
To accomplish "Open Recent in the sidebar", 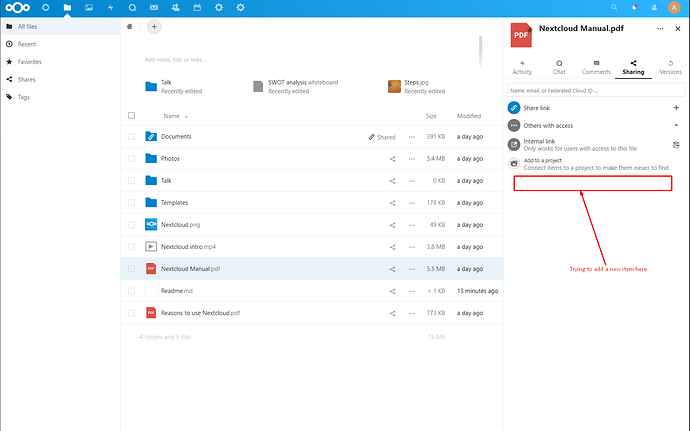I will click(x=60, y=44).
